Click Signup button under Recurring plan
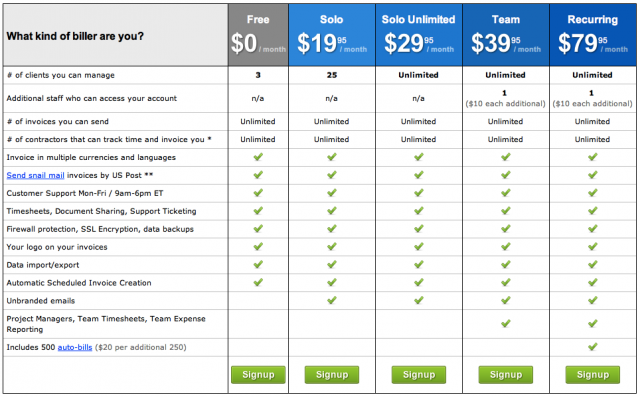Image resolution: width=640 pixels, height=397 pixels. pyautogui.click(x=593, y=375)
